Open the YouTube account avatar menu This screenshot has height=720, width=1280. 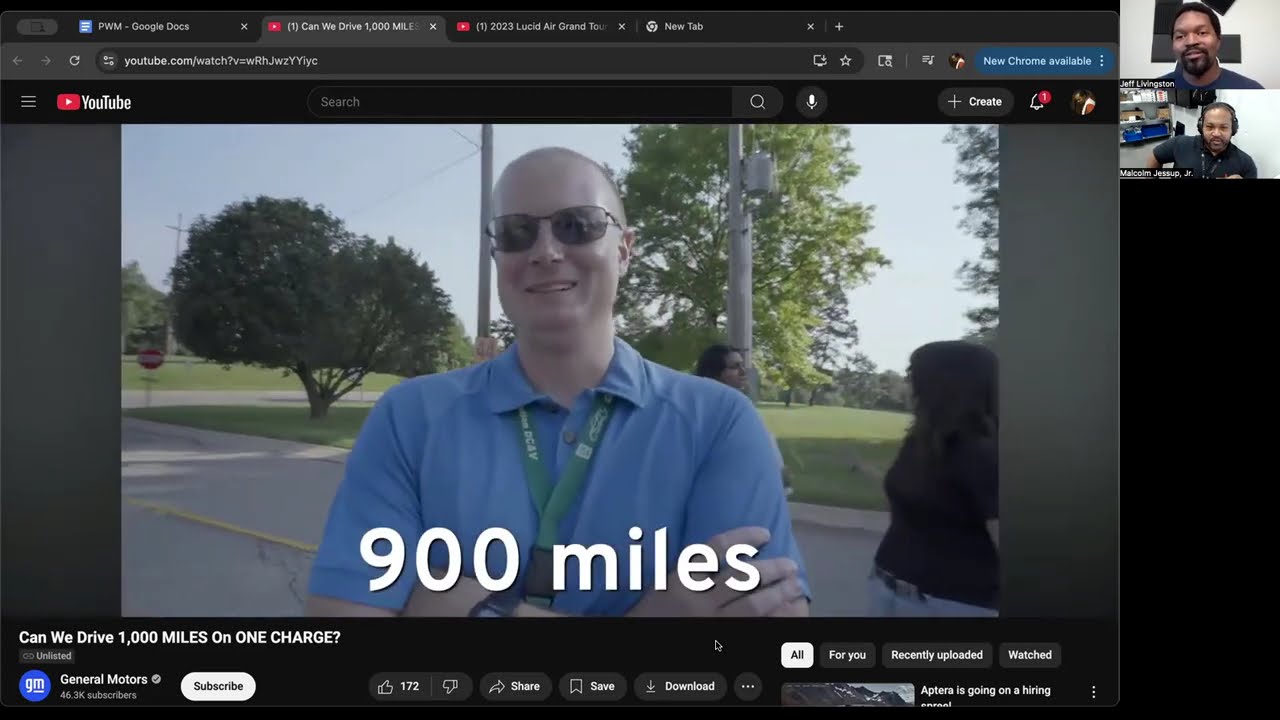[x=1083, y=102]
